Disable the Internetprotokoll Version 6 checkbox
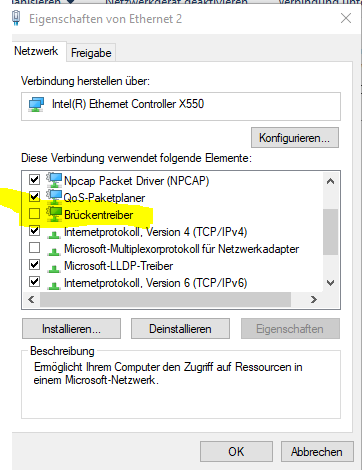 coord(34,282)
